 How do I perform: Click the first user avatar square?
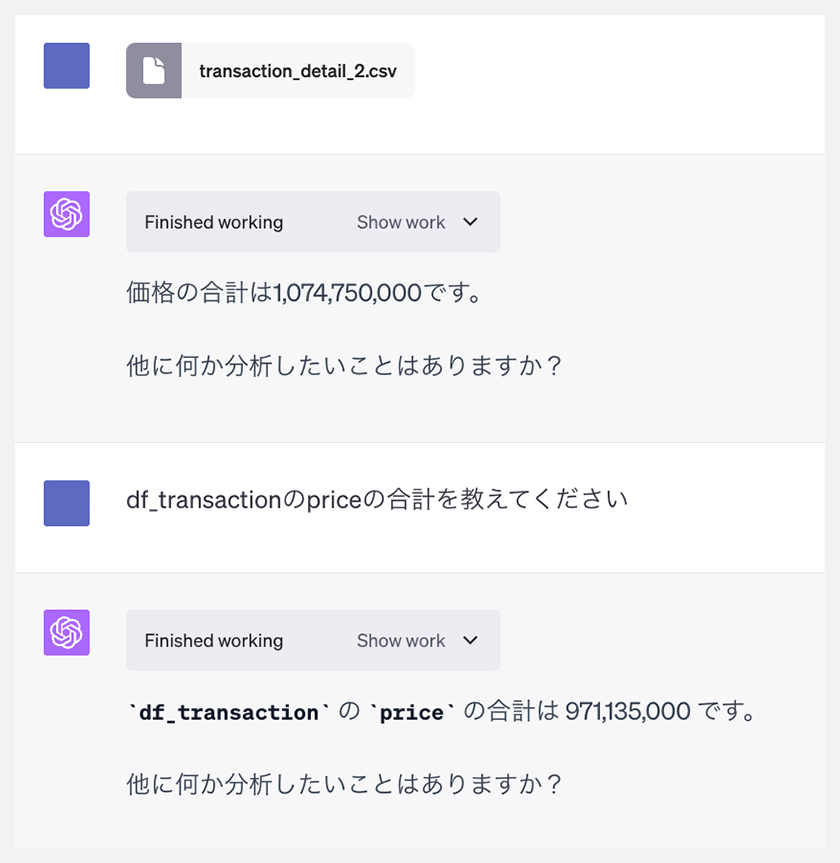click(x=67, y=65)
